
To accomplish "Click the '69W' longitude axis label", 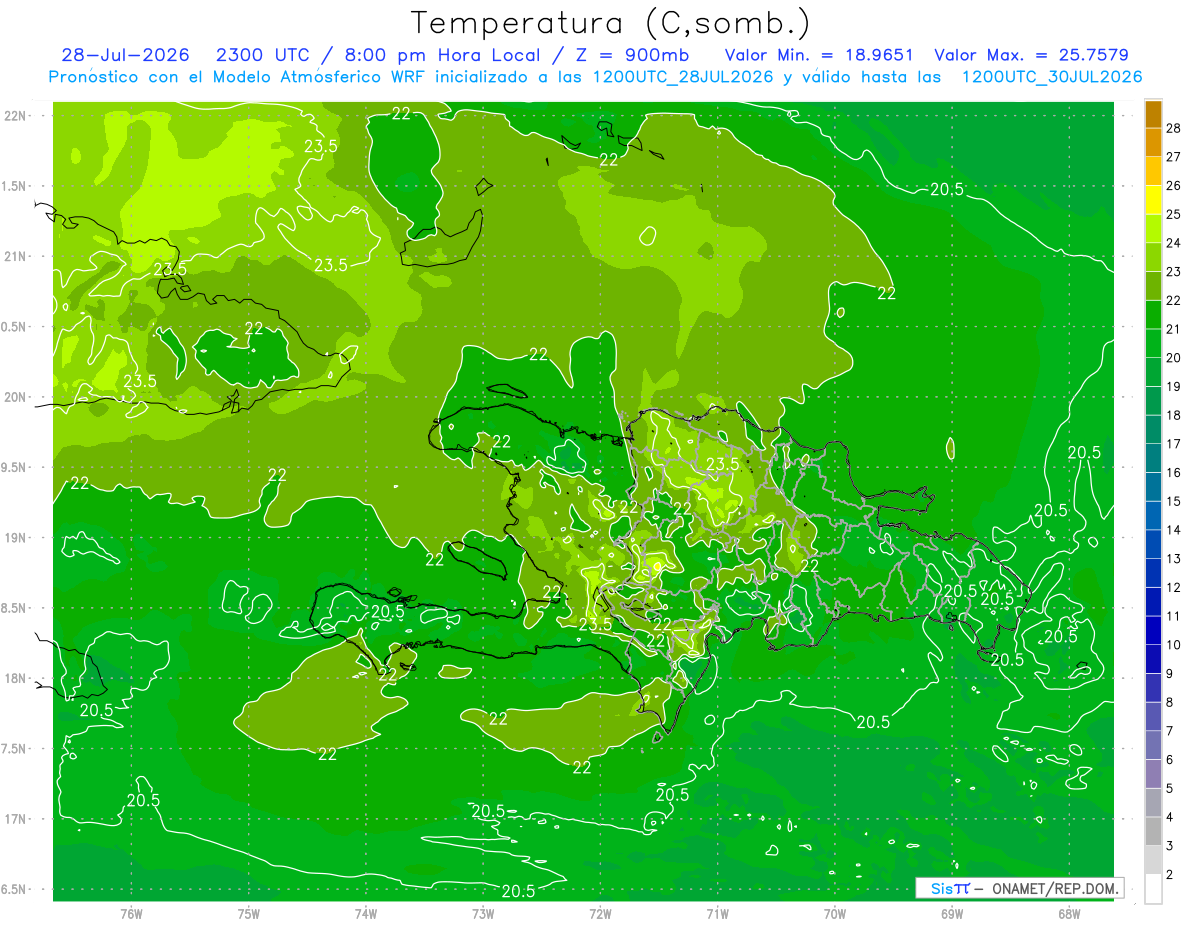I will click(952, 914).
